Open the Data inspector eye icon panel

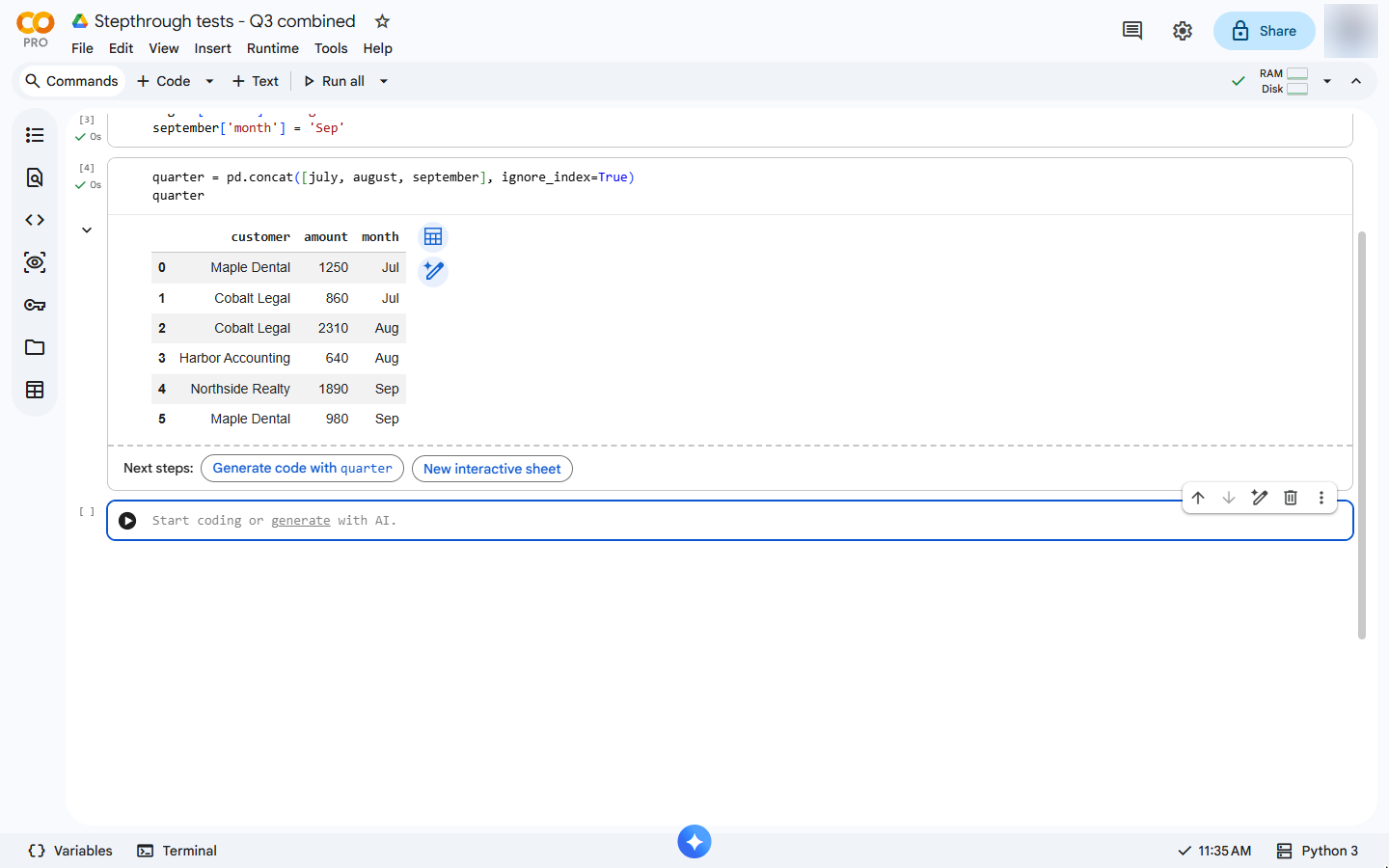[35, 263]
